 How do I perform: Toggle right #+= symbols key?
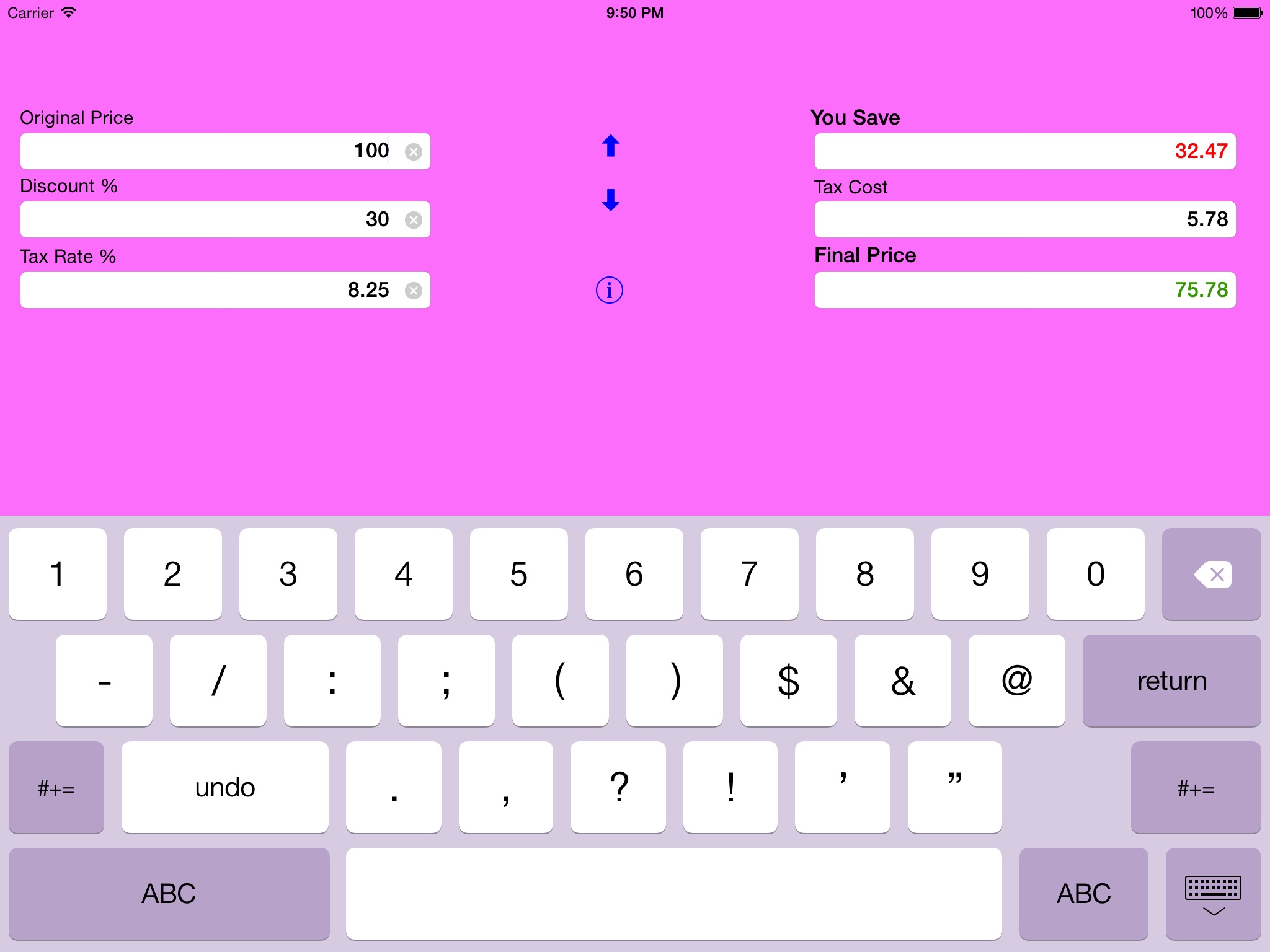(x=1196, y=788)
